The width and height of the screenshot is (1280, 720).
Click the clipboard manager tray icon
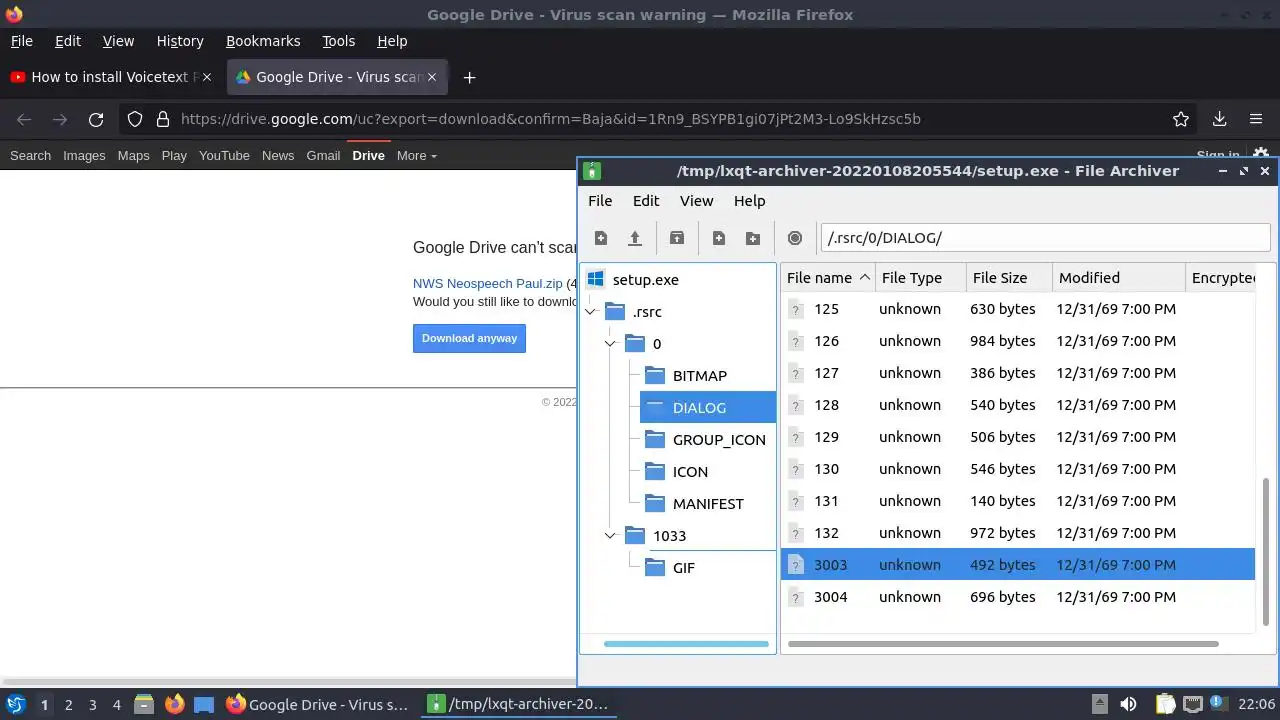1165,704
